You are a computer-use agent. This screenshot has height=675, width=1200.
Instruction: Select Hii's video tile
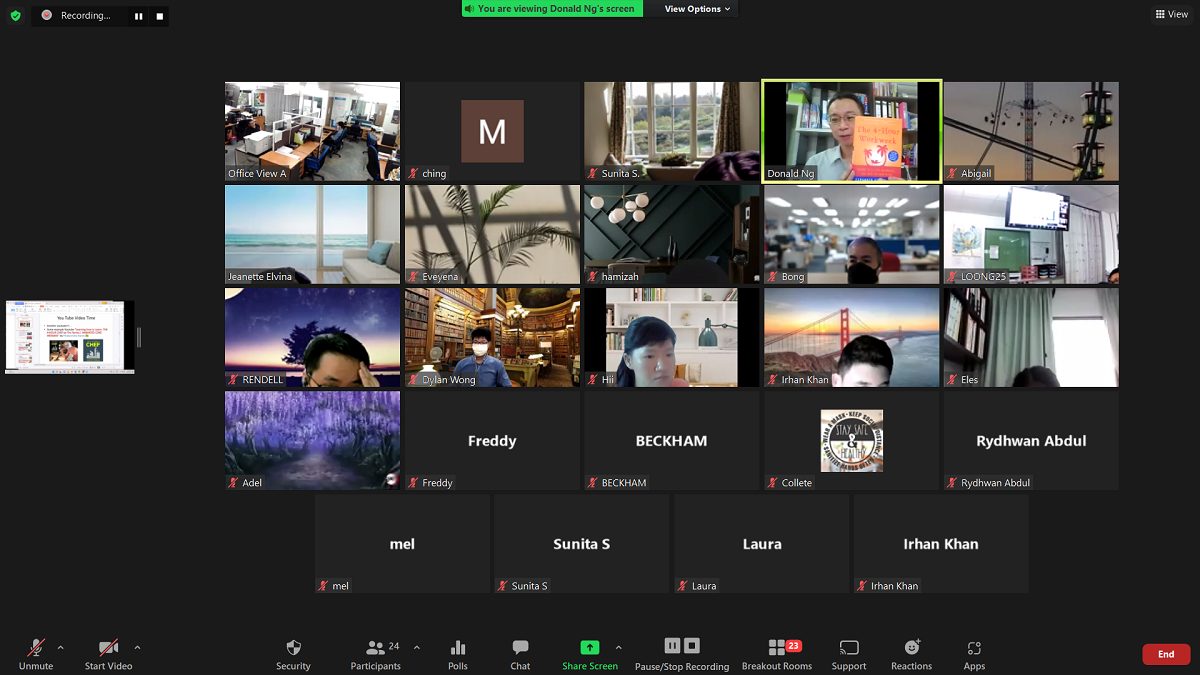[672, 338]
